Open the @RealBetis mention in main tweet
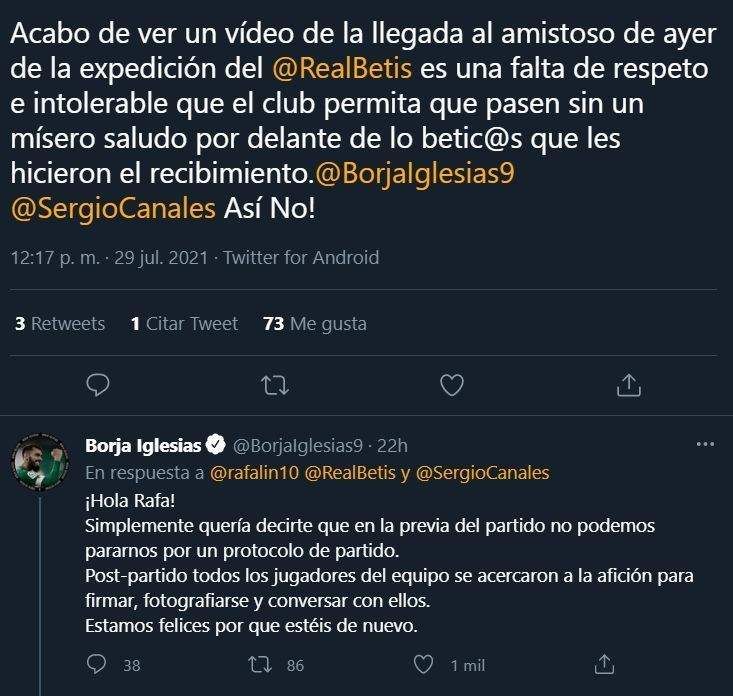The image size is (733, 696). 341,70
